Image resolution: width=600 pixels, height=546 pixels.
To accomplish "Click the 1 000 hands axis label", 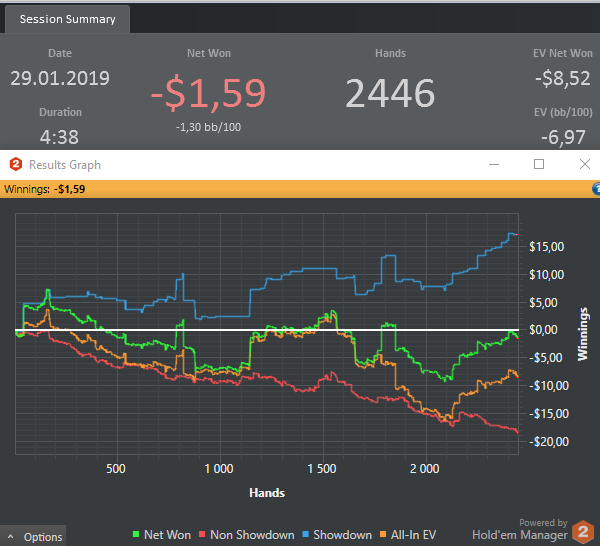I will (x=219, y=469).
